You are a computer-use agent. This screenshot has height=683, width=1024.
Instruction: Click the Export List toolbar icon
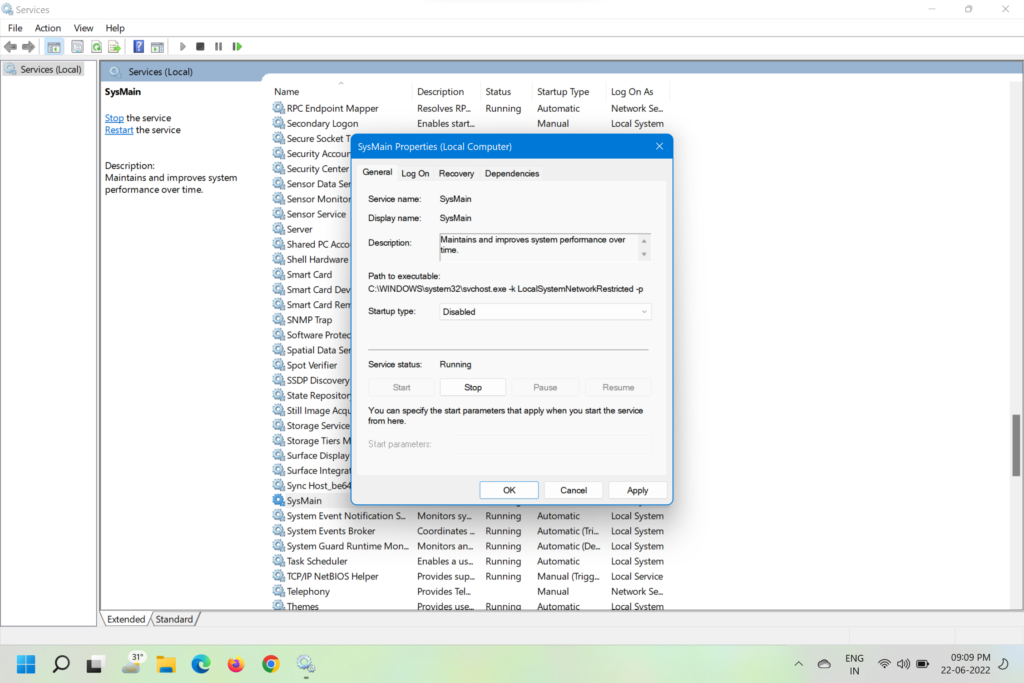click(116, 47)
